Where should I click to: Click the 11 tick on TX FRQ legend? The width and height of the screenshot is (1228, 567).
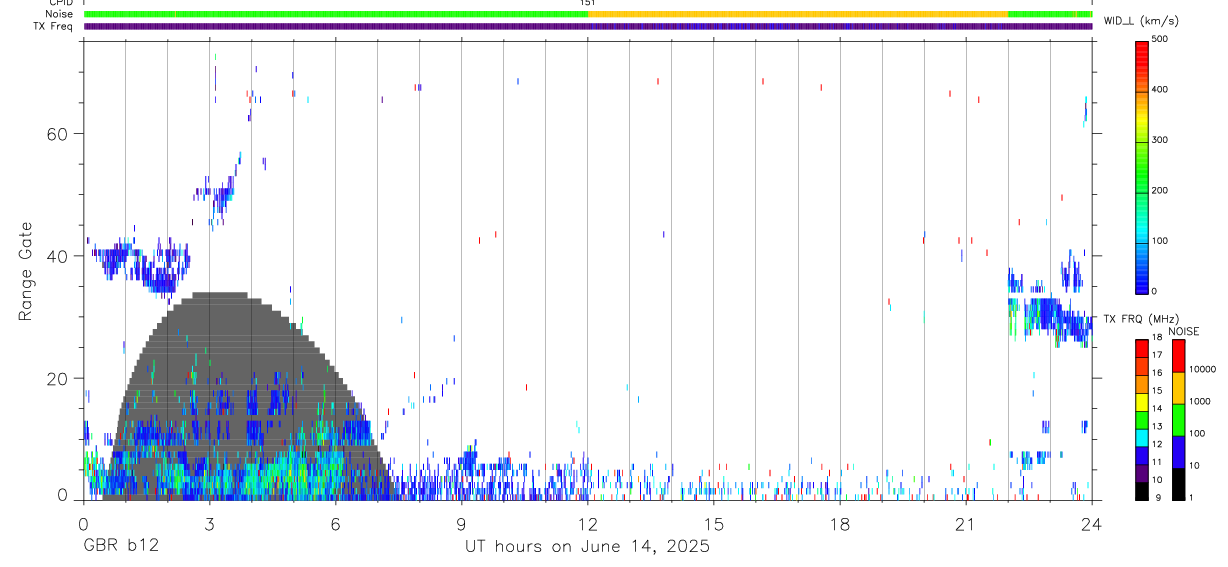(x=1155, y=462)
